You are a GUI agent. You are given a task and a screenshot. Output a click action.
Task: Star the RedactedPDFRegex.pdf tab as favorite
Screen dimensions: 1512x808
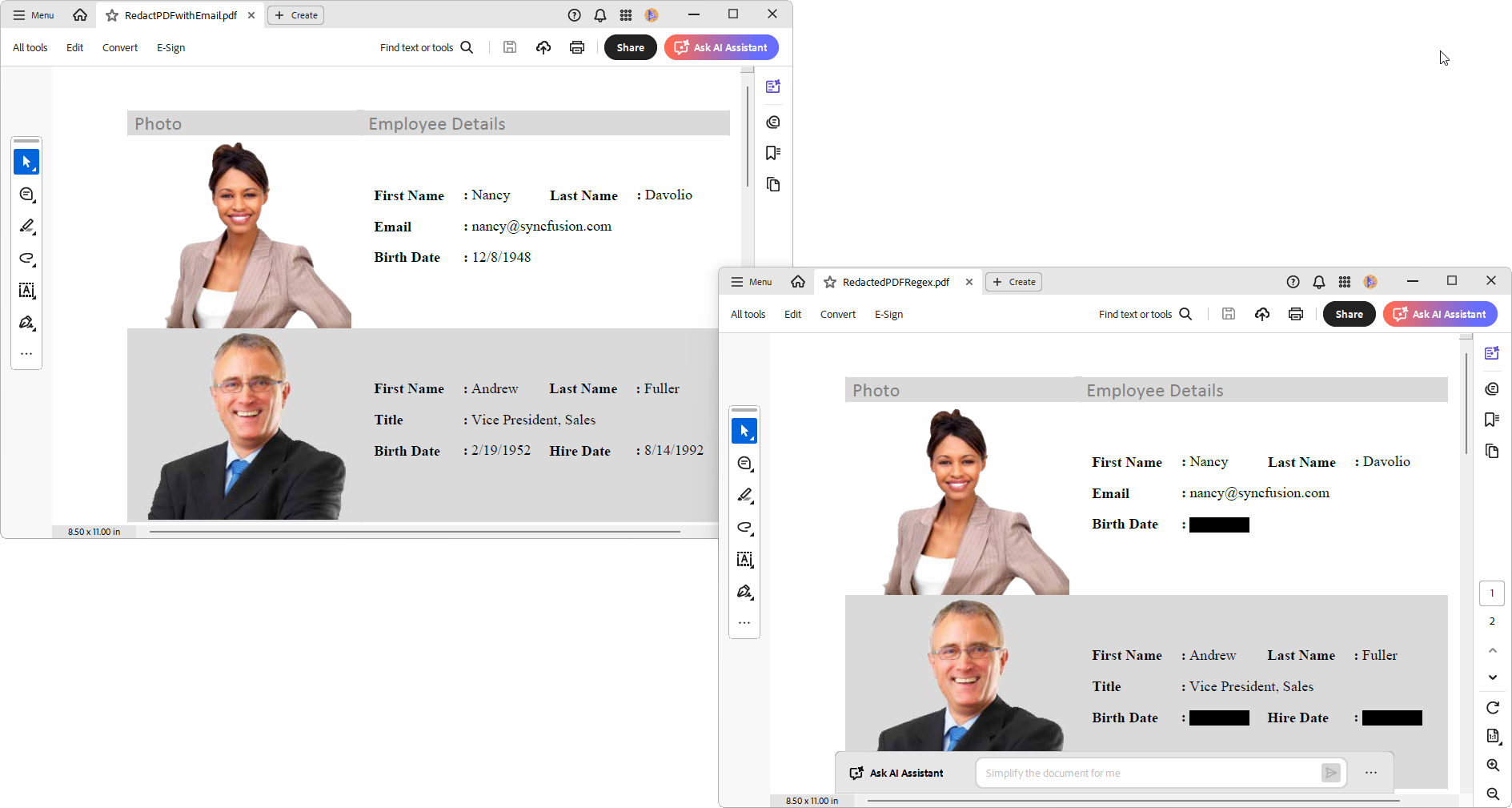tap(830, 282)
